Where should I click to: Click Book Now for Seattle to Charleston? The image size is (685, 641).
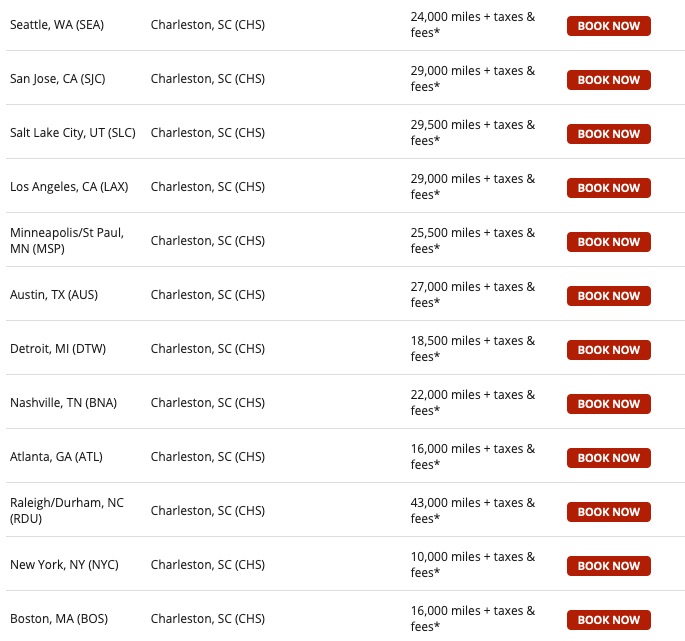tap(608, 26)
